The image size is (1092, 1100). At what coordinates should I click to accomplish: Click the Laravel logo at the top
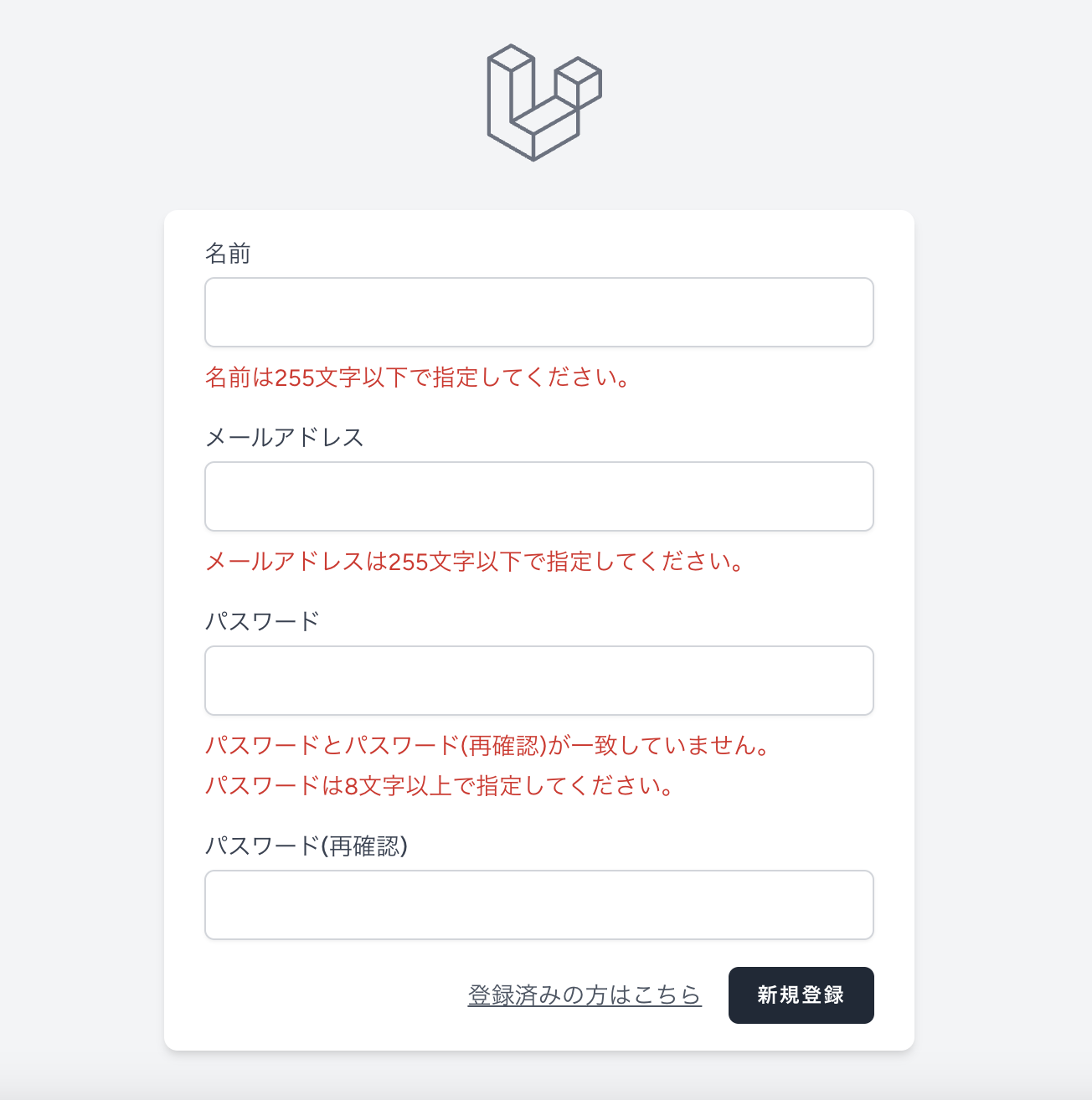click(543, 102)
